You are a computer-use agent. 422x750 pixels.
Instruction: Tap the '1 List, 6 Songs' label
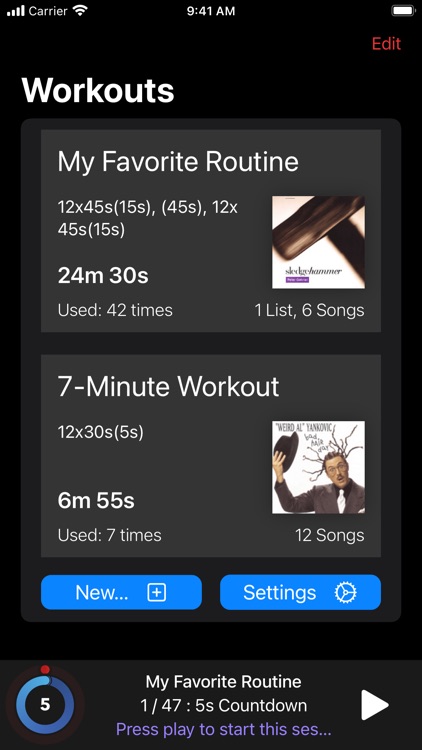(x=310, y=310)
